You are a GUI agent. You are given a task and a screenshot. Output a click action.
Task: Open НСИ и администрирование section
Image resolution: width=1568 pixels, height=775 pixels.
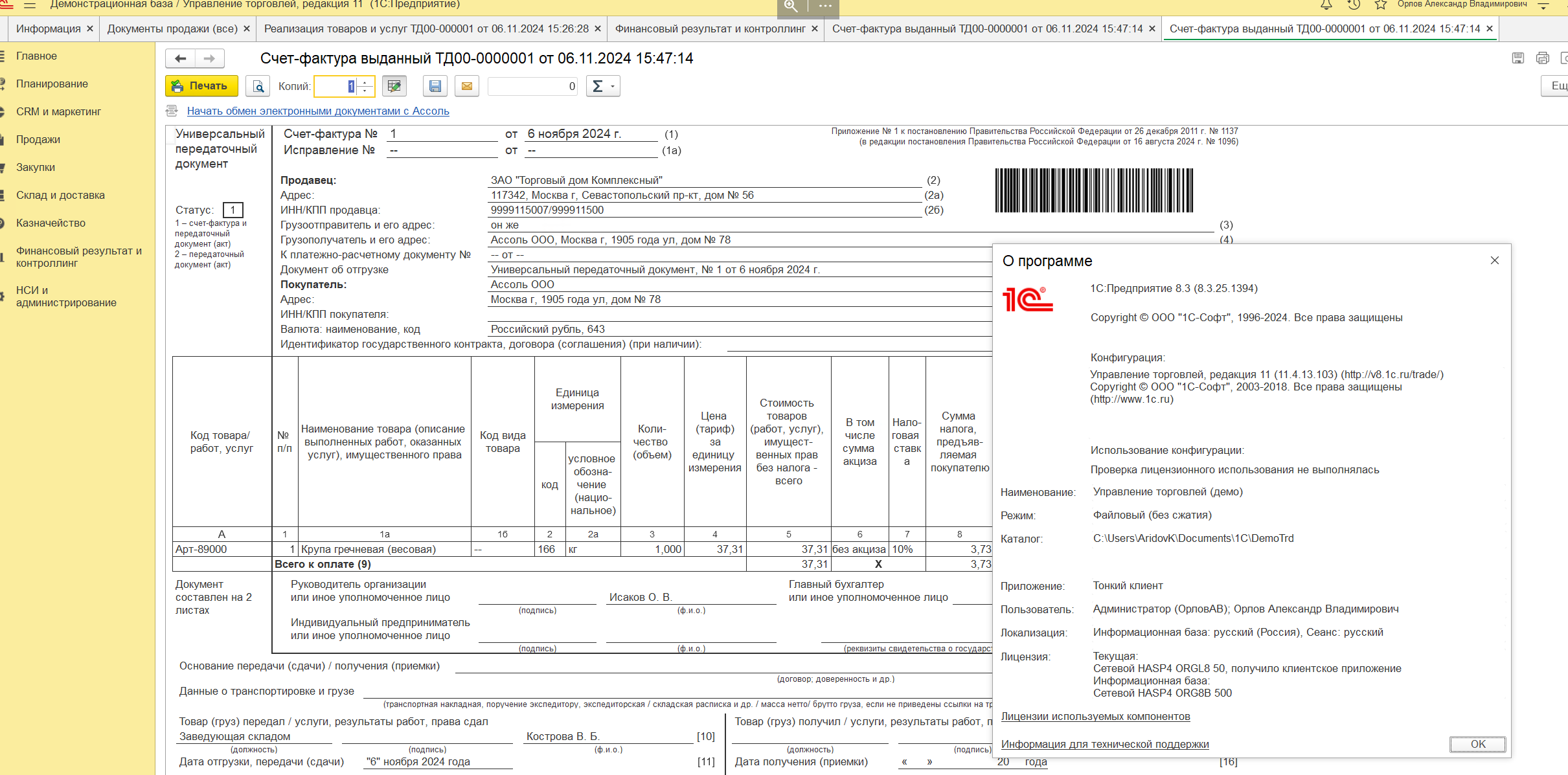pyautogui.click(x=66, y=297)
